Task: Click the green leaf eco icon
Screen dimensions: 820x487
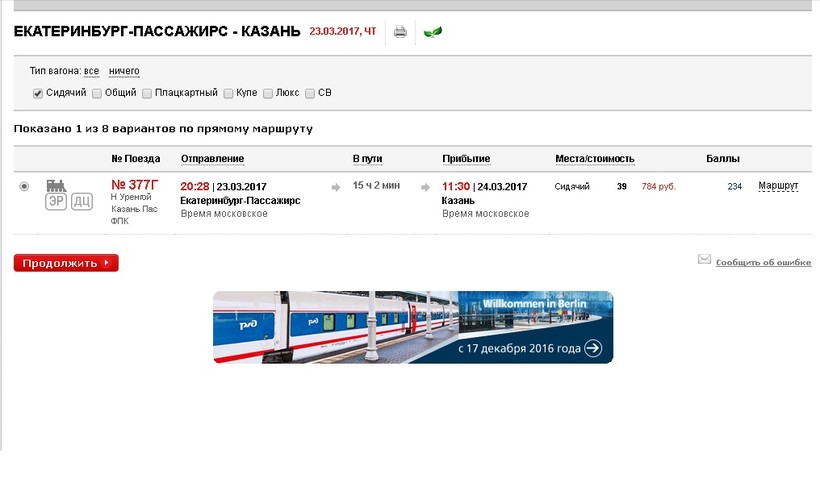Action: 433,31
